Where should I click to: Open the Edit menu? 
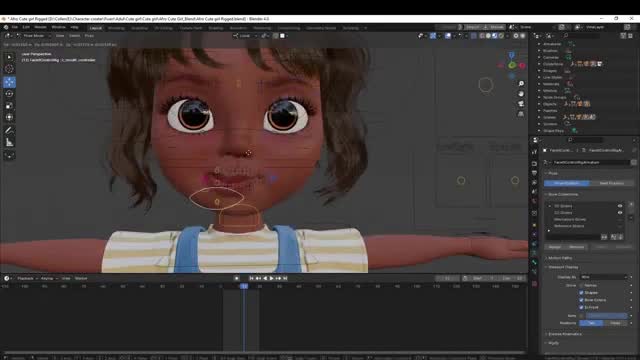[26, 27]
